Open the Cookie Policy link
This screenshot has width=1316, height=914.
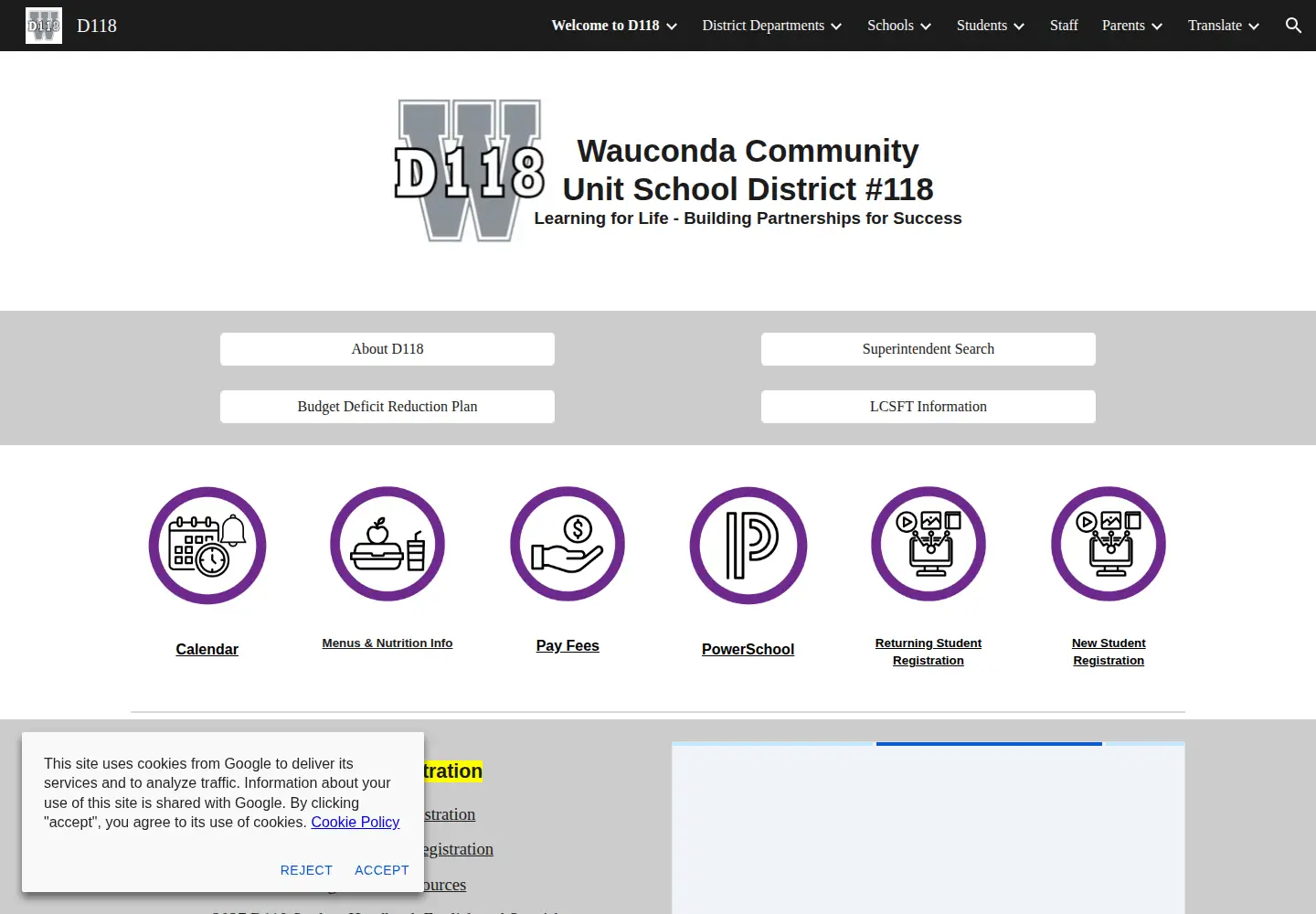tap(356, 823)
